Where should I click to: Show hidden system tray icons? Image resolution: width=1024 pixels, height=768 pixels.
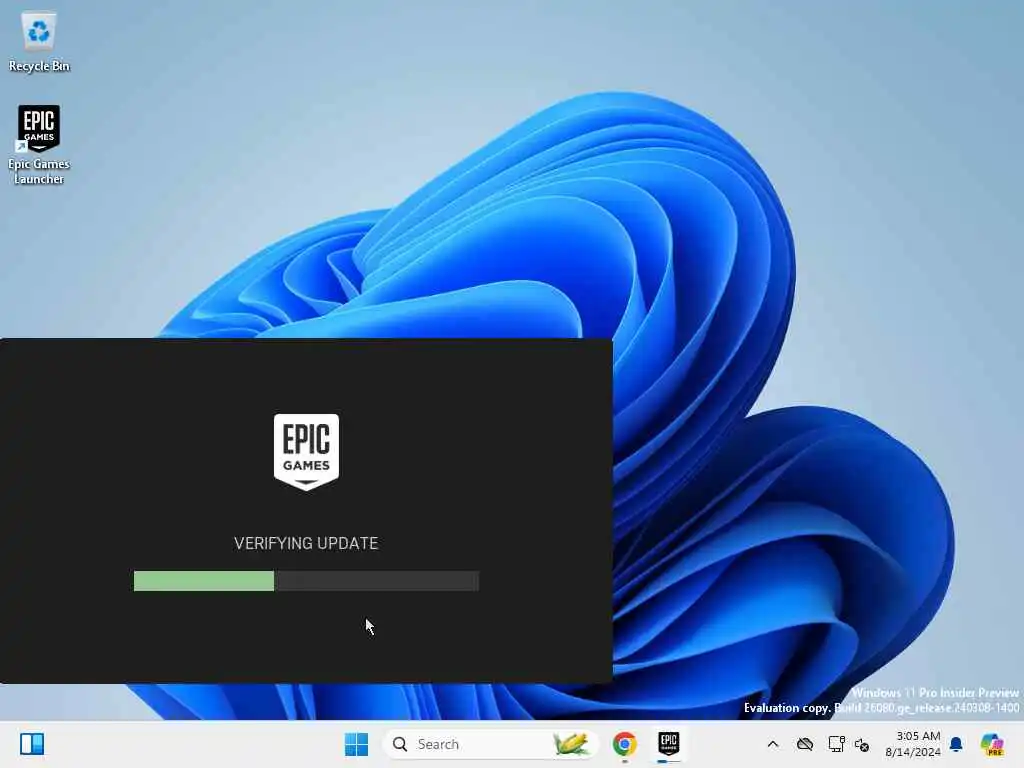coord(773,744)
